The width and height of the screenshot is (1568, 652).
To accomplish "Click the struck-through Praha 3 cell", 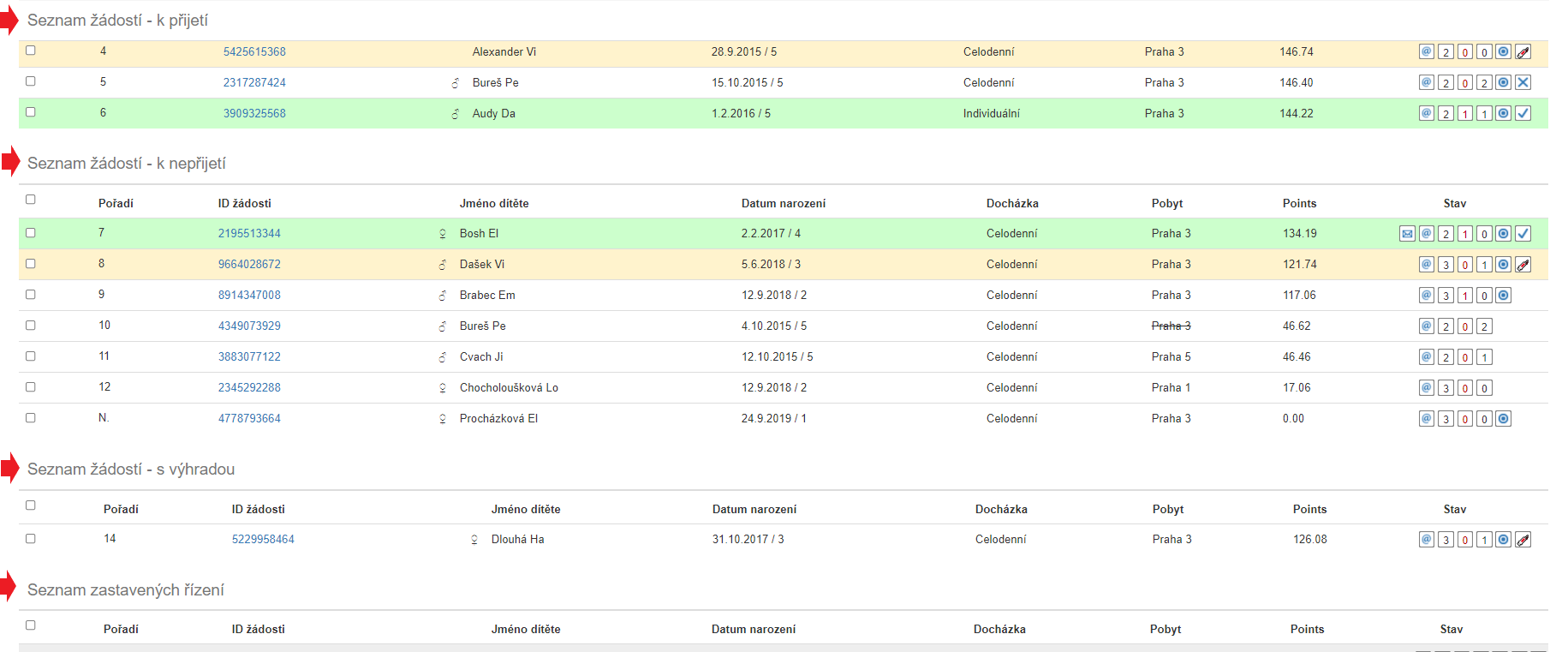I will (1171, 326).
